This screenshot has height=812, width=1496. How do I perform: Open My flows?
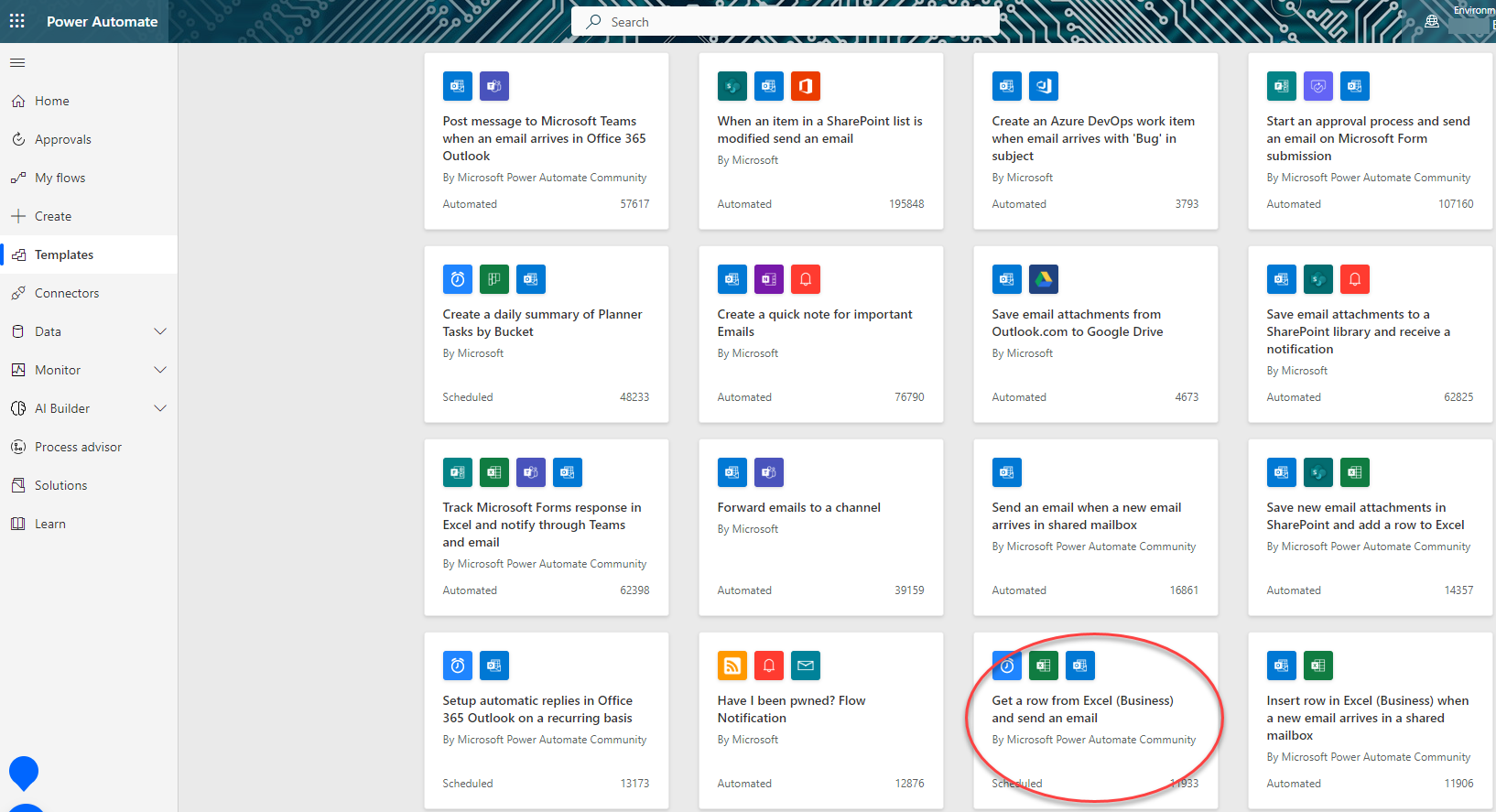89,179
